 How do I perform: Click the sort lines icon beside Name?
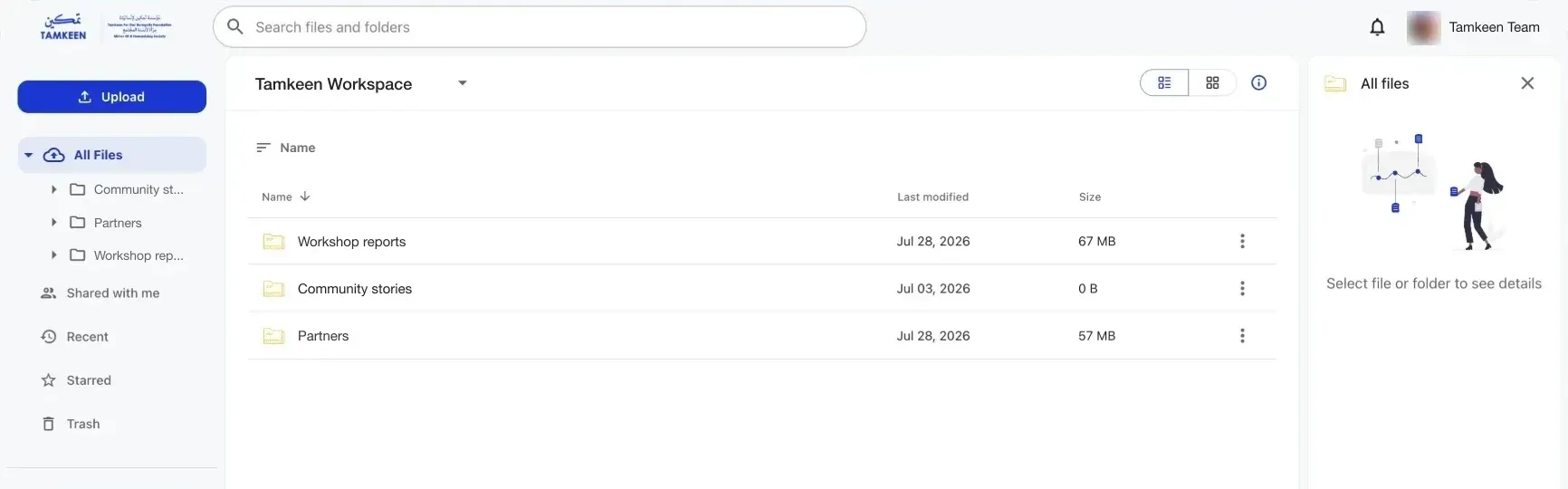click(263, 148)
